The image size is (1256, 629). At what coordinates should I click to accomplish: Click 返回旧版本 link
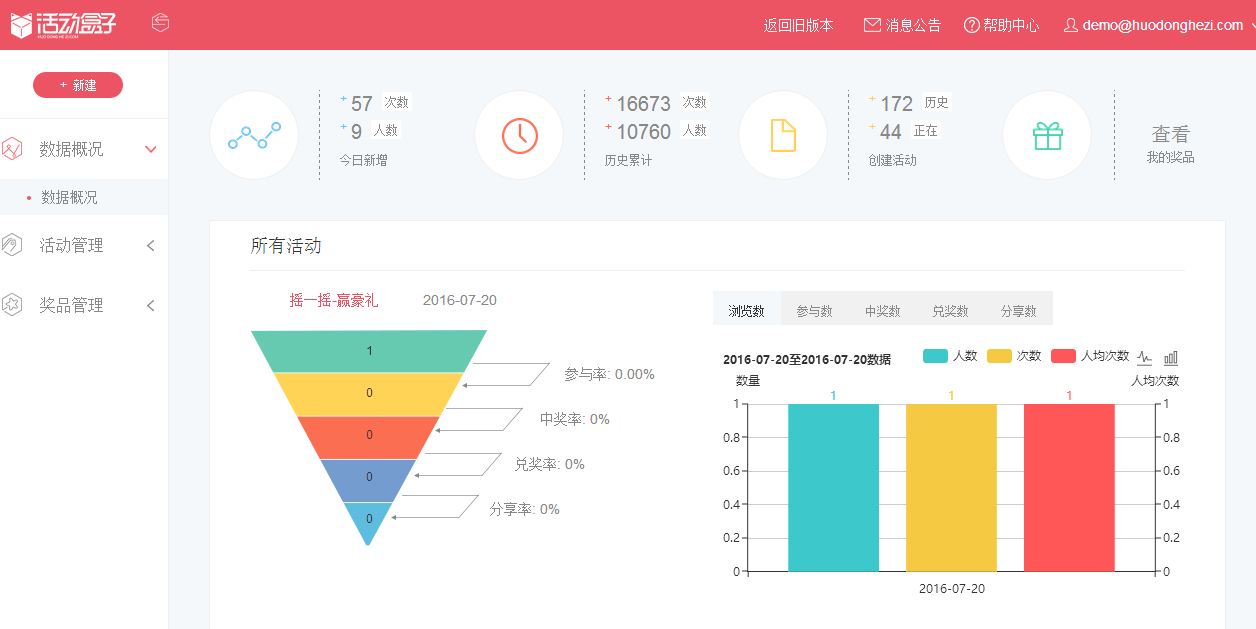click(x=798, y=25)
